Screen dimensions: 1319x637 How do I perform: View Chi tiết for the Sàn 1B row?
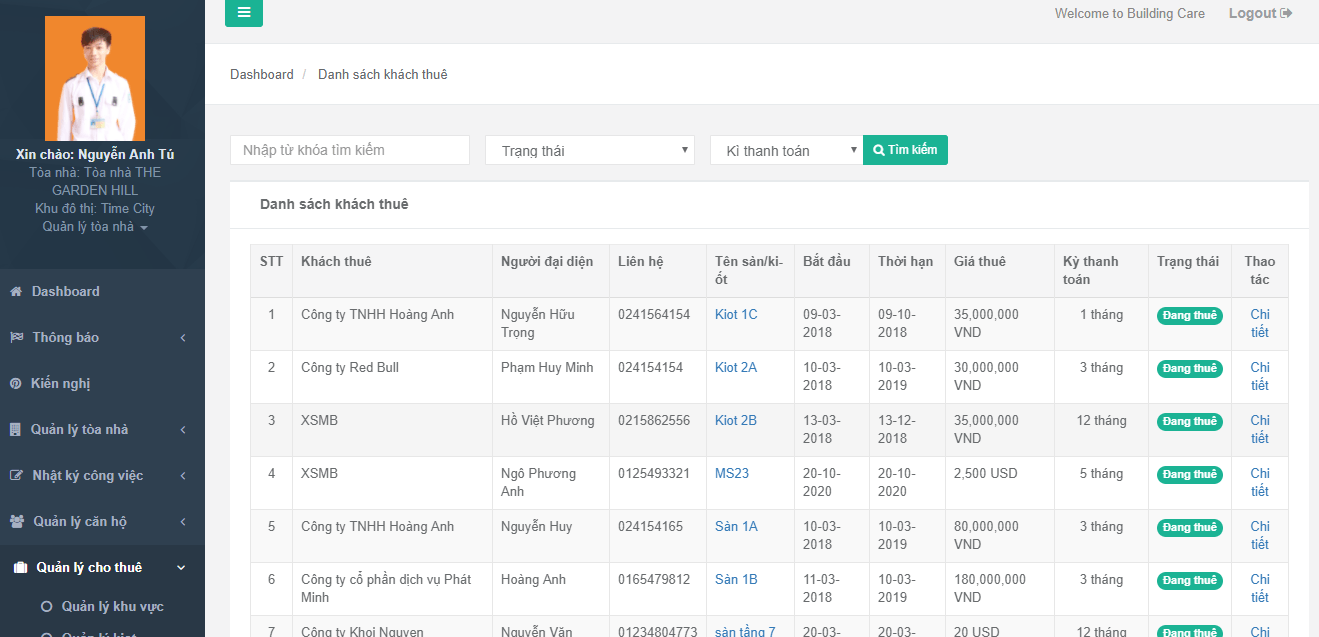pyautogui.click(x=1260, y=588)
